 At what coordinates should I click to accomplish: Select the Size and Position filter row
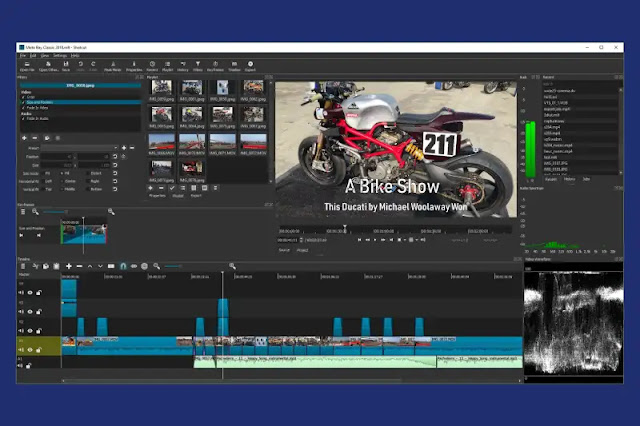80,102
